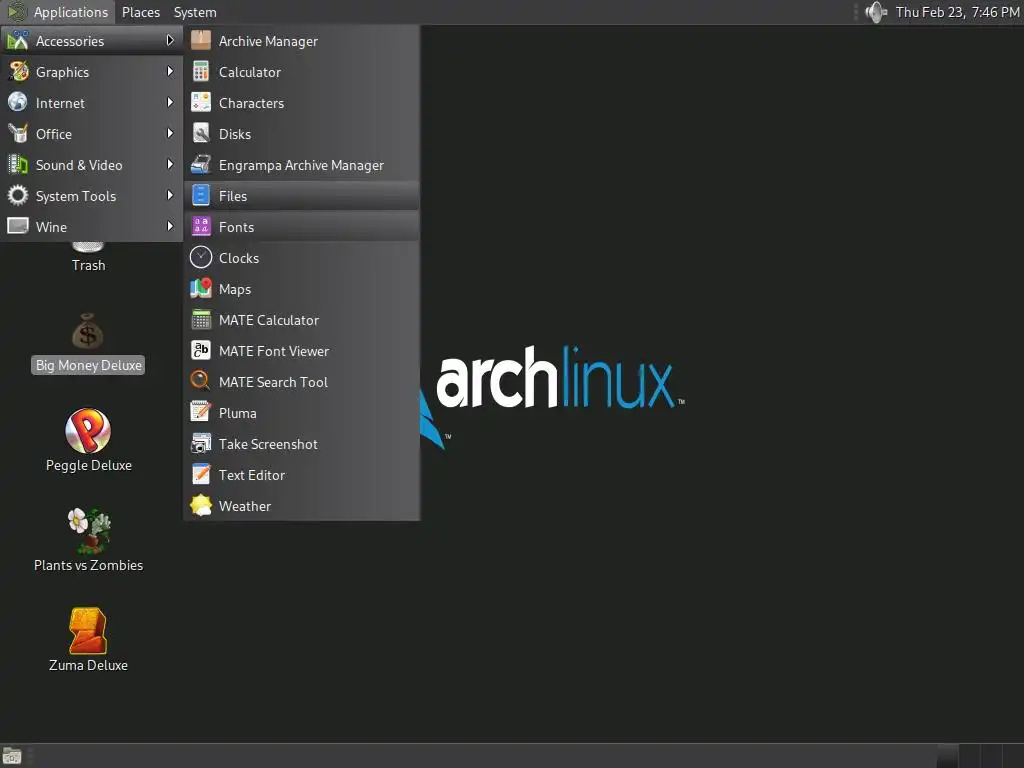
Task: Click the Pluma notepad icon
Action: coord(201,413)
